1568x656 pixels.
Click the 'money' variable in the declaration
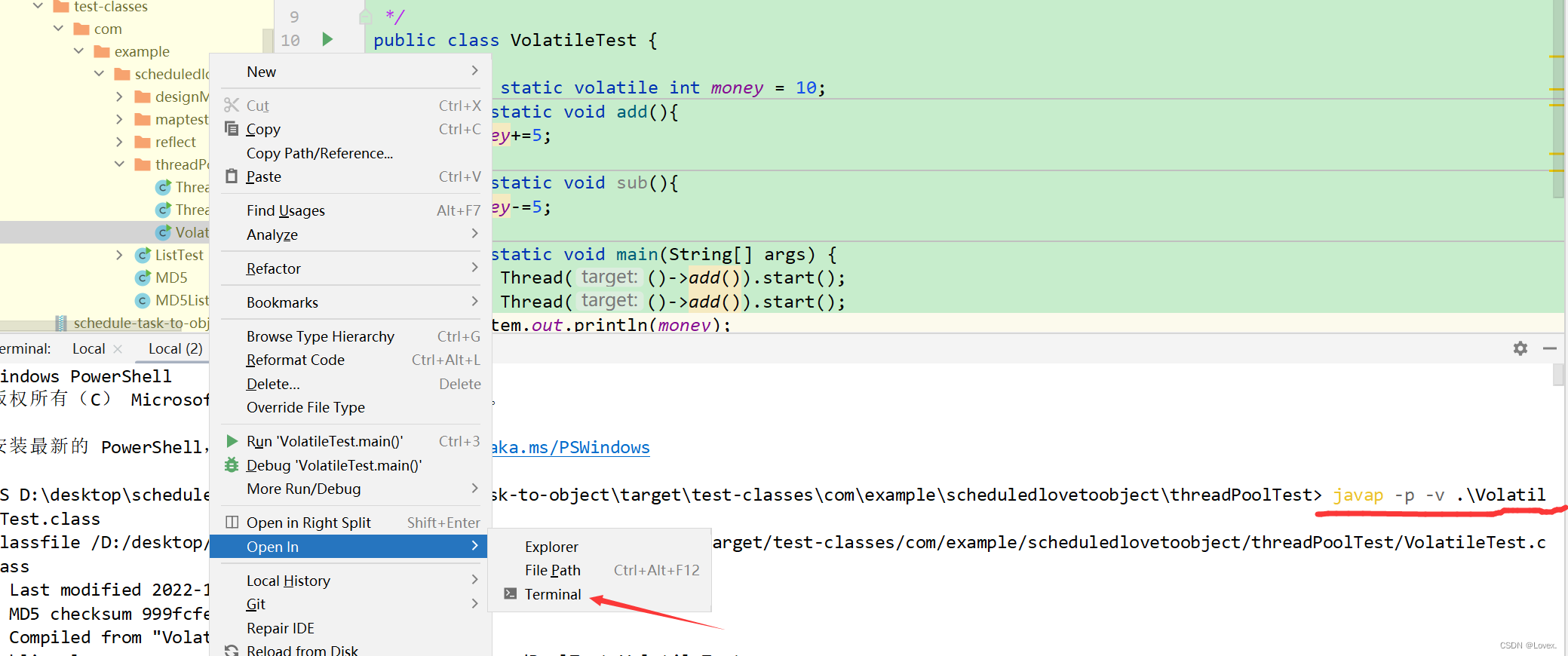coord(737,87)
